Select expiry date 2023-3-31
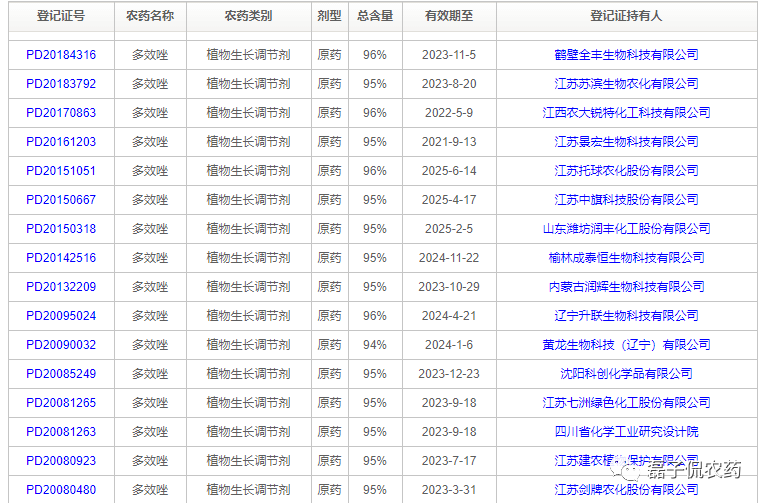The width and height of the screenshot is (766, 503). coord(449,490)
